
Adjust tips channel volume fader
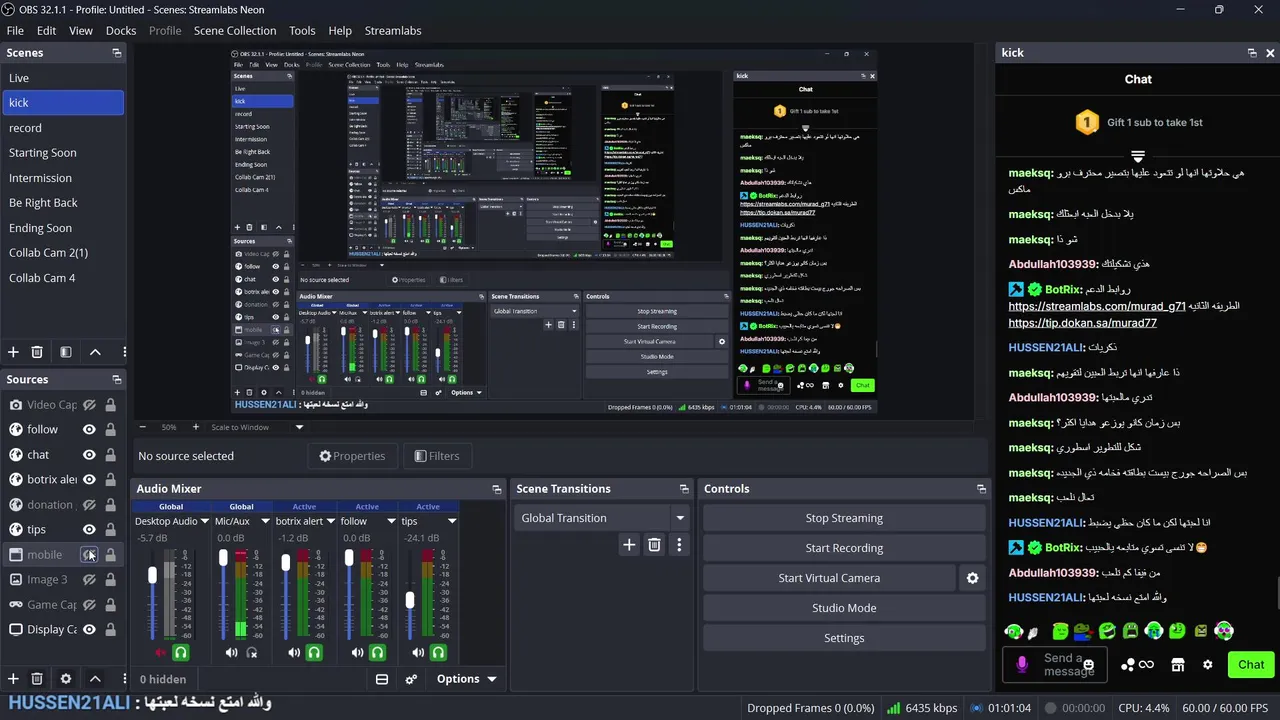click(x=410, y=600)
